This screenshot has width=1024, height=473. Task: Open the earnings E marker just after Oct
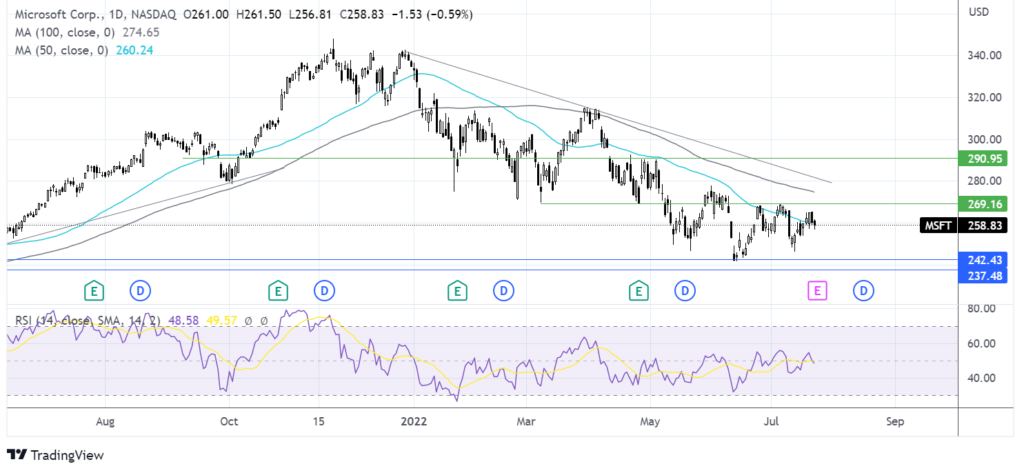277,290
